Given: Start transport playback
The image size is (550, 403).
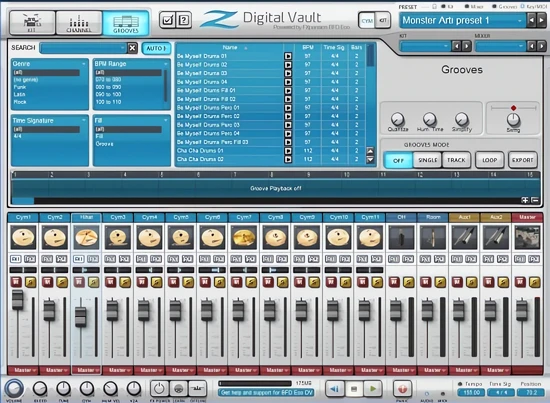Looking at the screenshot, I should [373, 389].
